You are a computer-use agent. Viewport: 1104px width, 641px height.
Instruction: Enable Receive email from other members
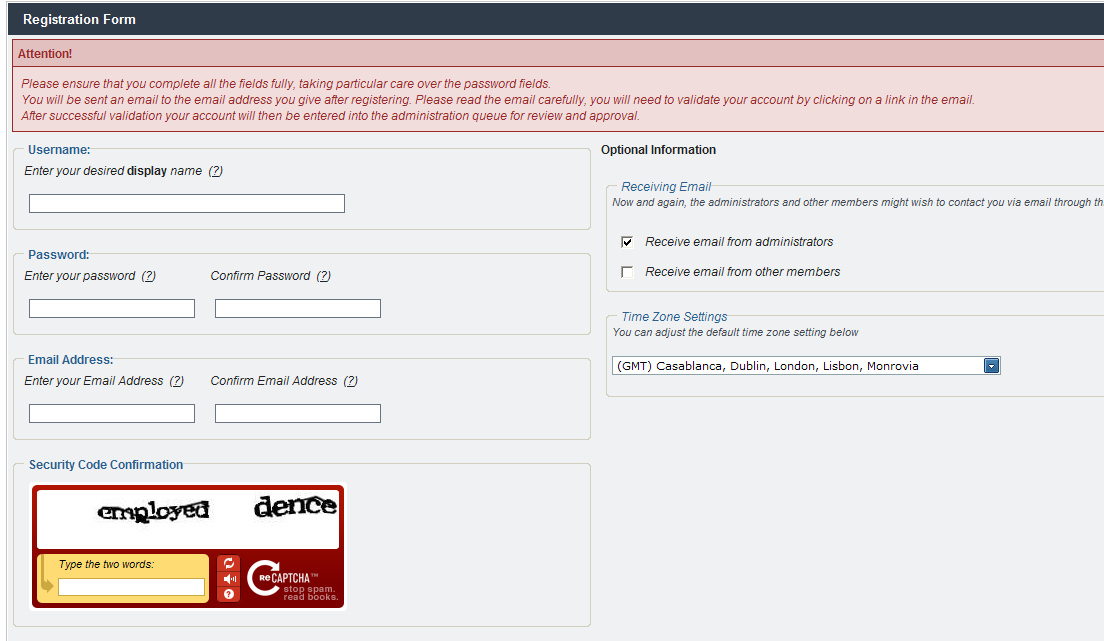[627, 272]
